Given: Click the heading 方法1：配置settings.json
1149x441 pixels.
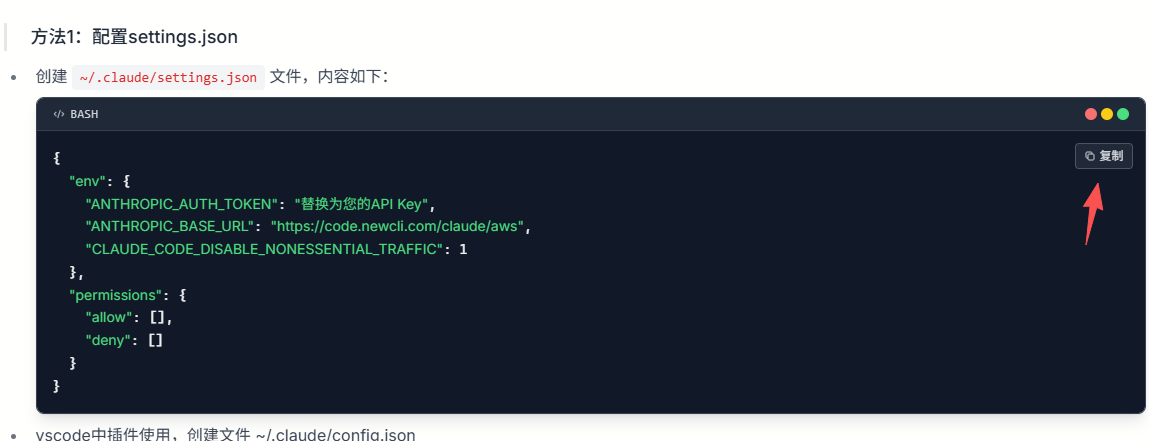Looking at the screenshot, I should pyautogui.click(x=134, y=37).
